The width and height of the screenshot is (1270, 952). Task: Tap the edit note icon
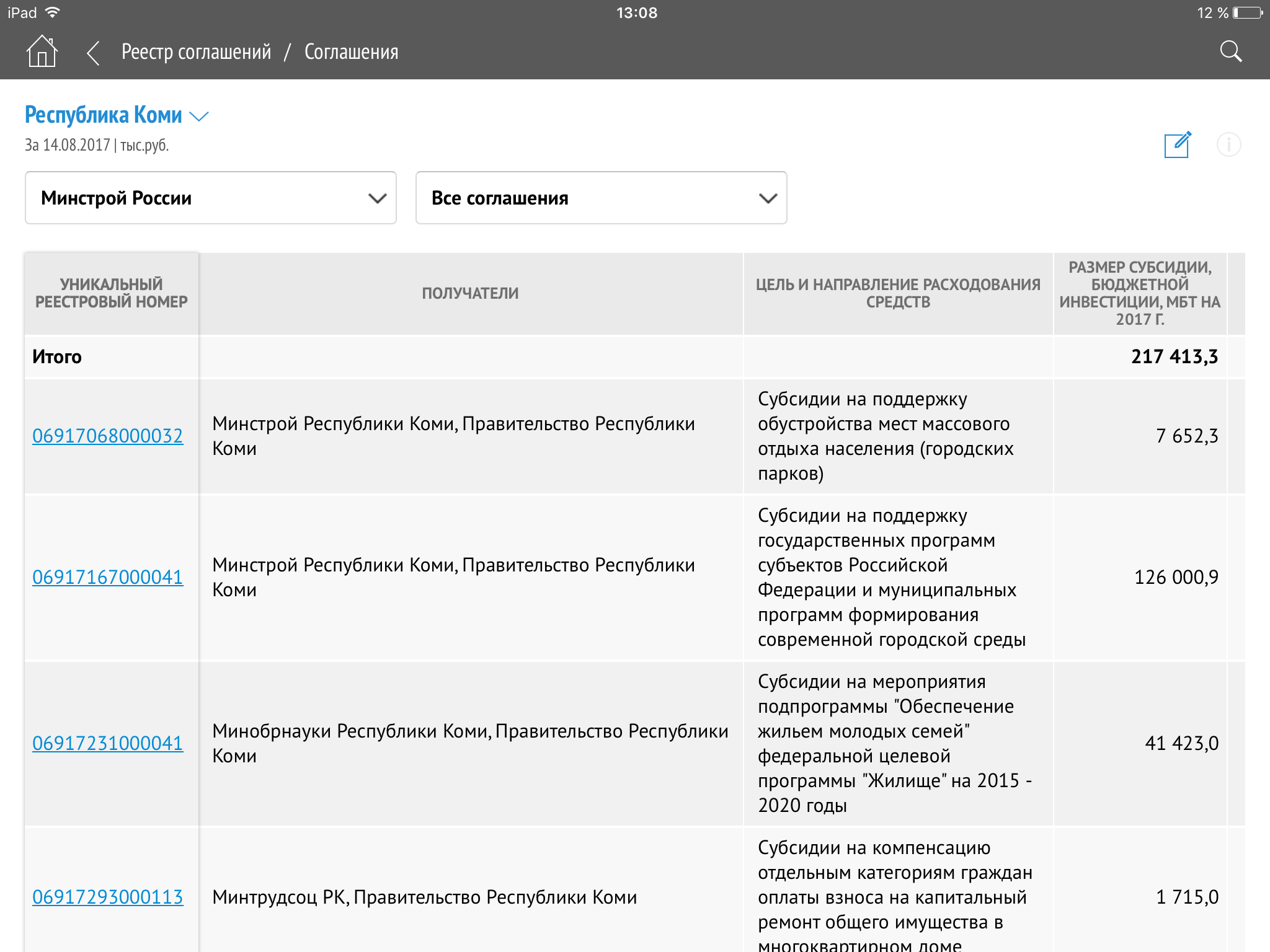(1177, 144)
